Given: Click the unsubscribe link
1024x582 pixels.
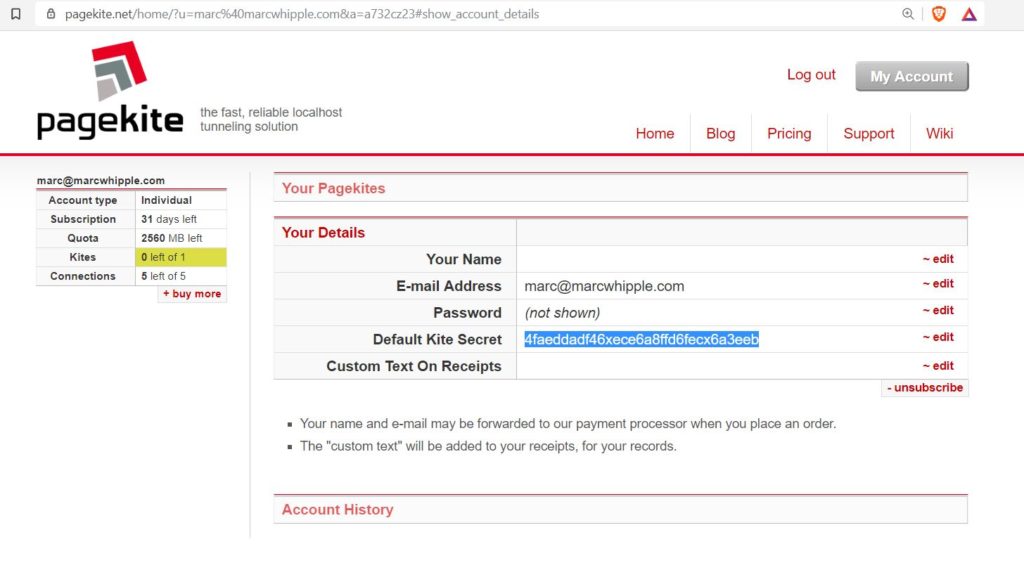Looking at the screenshot, I should pos(925,387).
